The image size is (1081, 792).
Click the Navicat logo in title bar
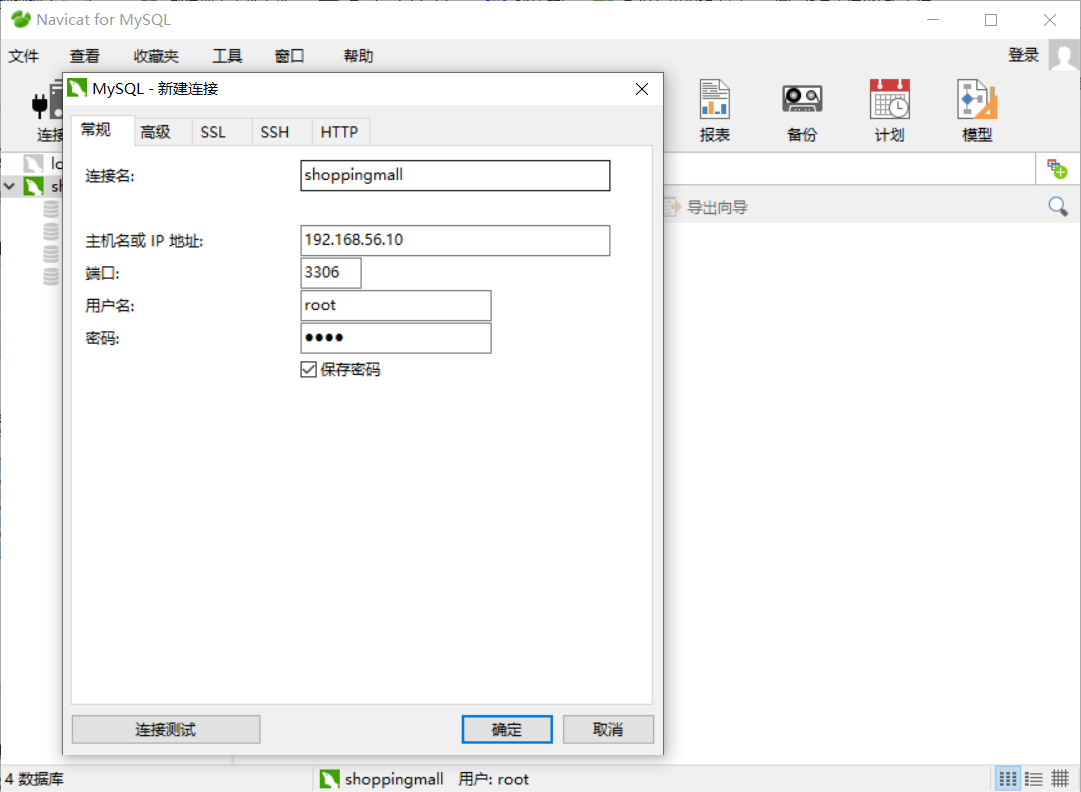point(21,19)
